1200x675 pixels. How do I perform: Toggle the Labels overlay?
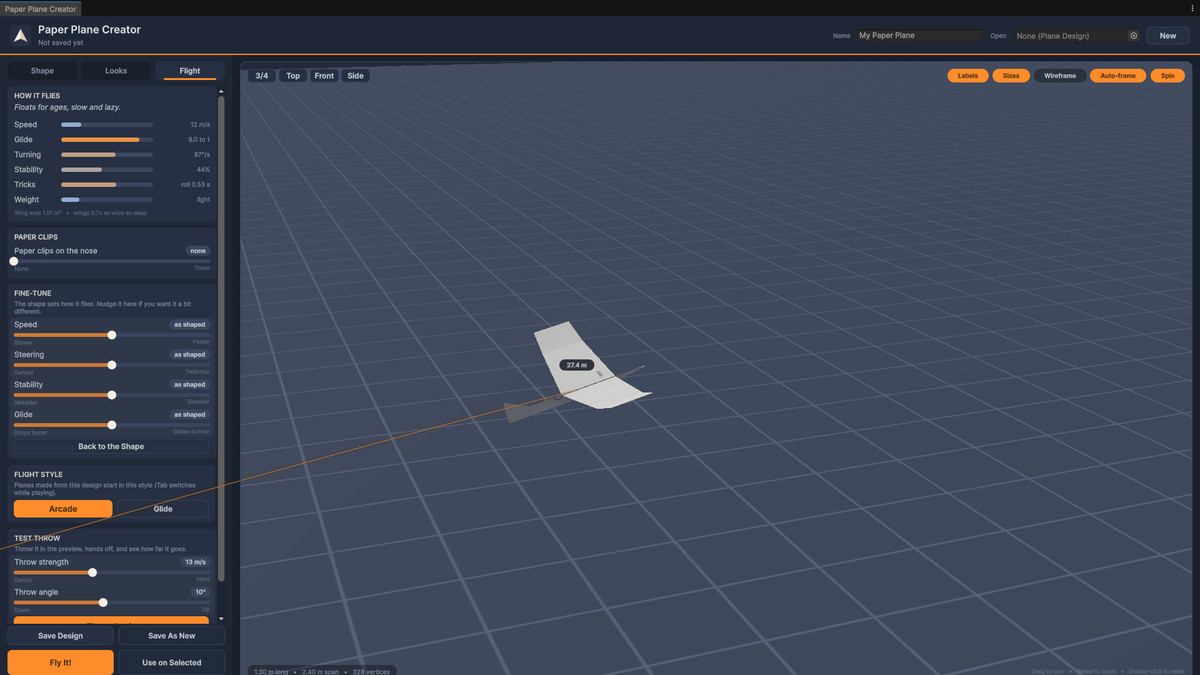click(x=968, y=76)
